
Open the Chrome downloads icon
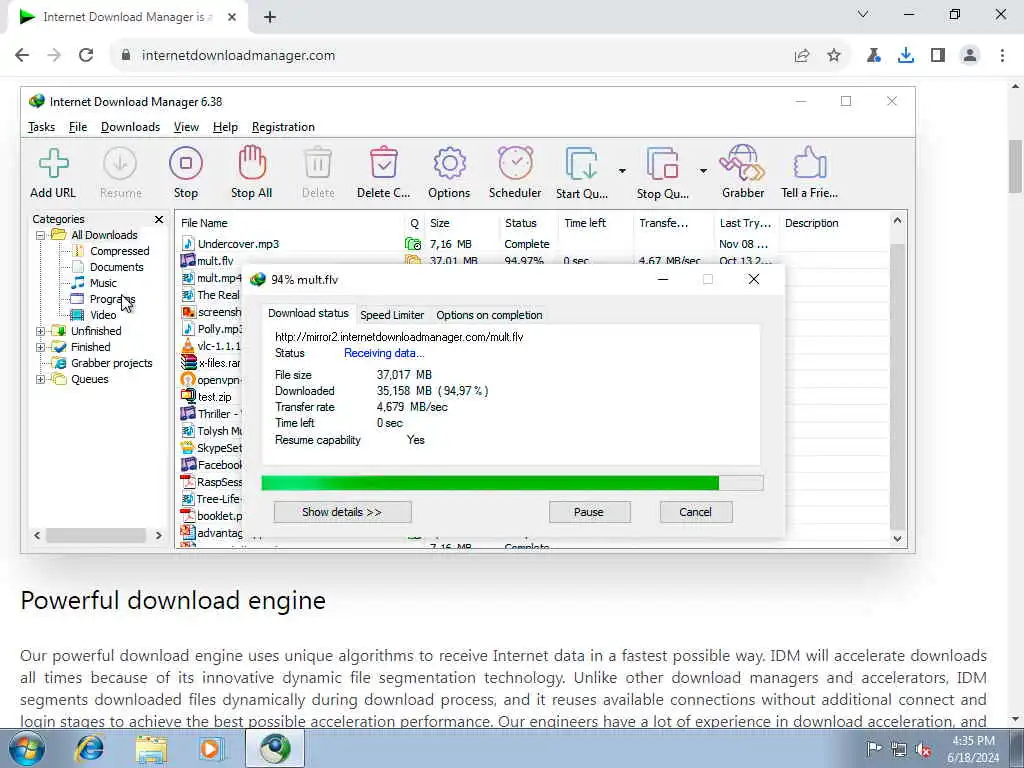click(x=906, y=56)
